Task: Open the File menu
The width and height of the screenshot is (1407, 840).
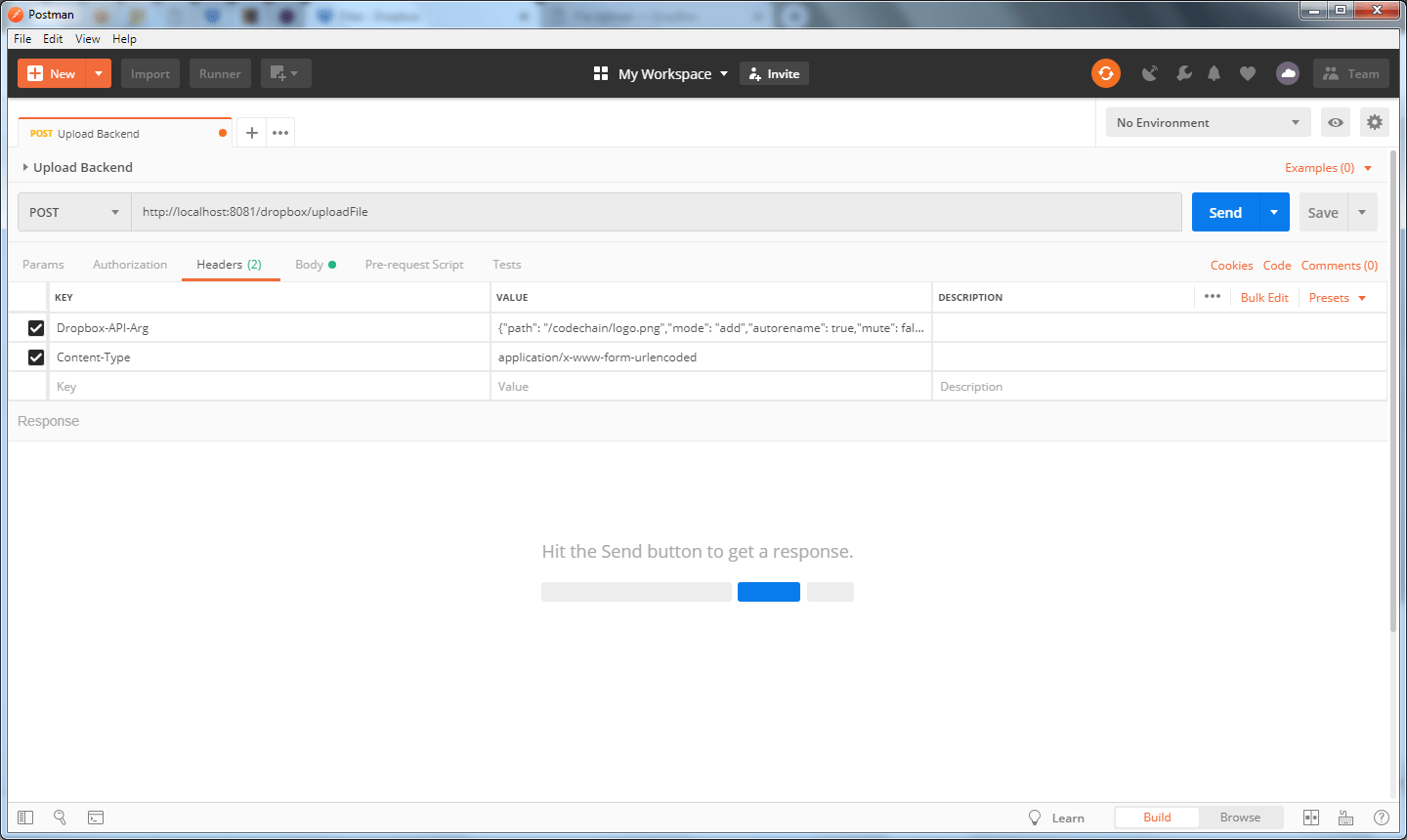Action: (x=22, y=39)
